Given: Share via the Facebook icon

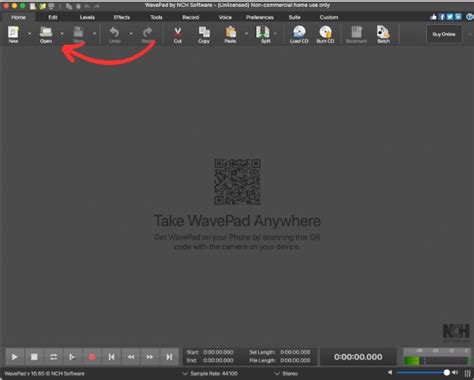Looking at the screenshot, I should (442, 17).
